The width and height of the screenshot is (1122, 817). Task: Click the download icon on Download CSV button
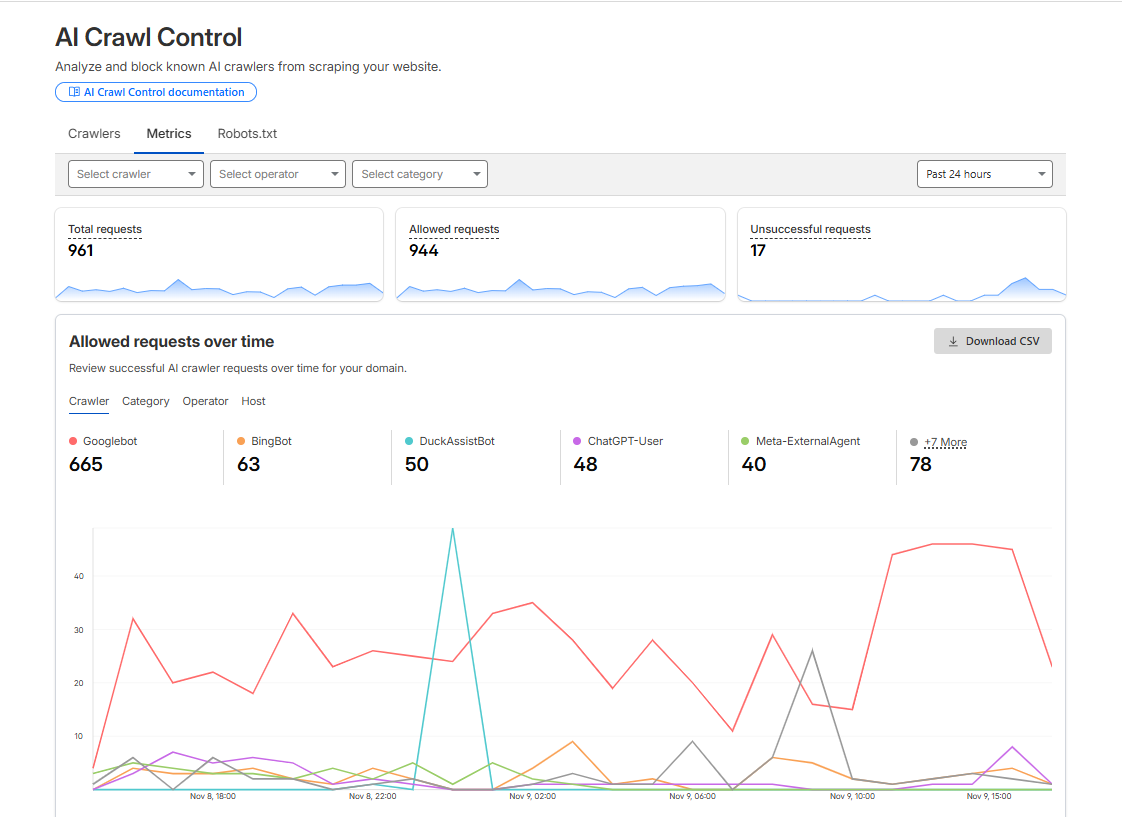click(952, 341)
